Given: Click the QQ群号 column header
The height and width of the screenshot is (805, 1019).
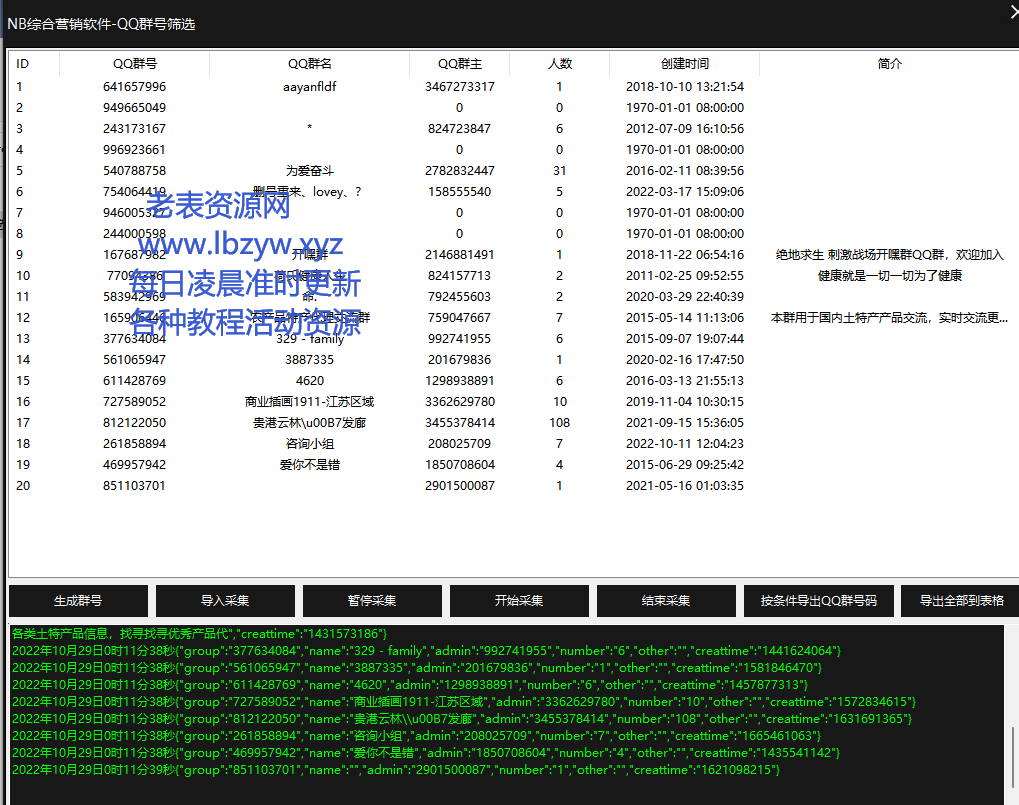Looking at the screenshot, I should coord(134,64).
